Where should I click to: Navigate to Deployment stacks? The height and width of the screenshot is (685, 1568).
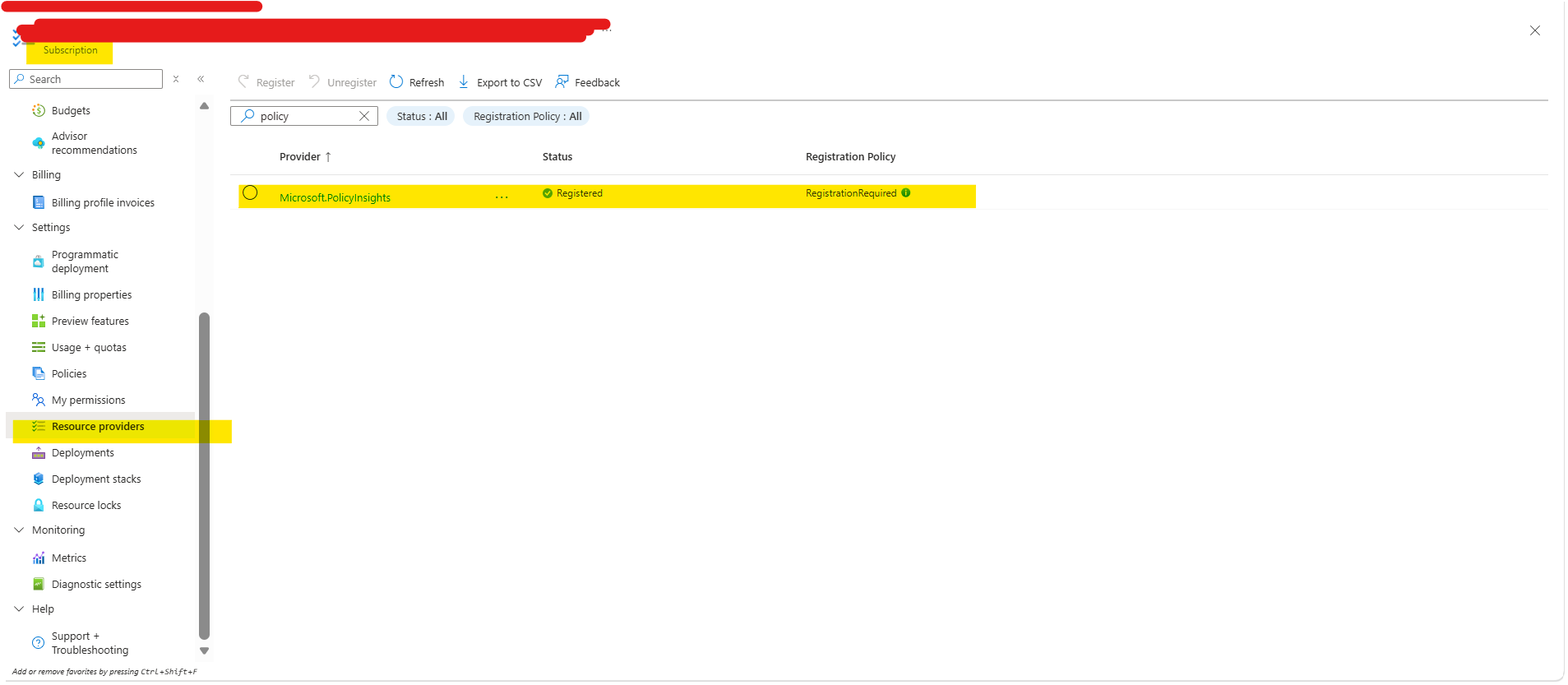pyautogui.click(x=96, y=479)
